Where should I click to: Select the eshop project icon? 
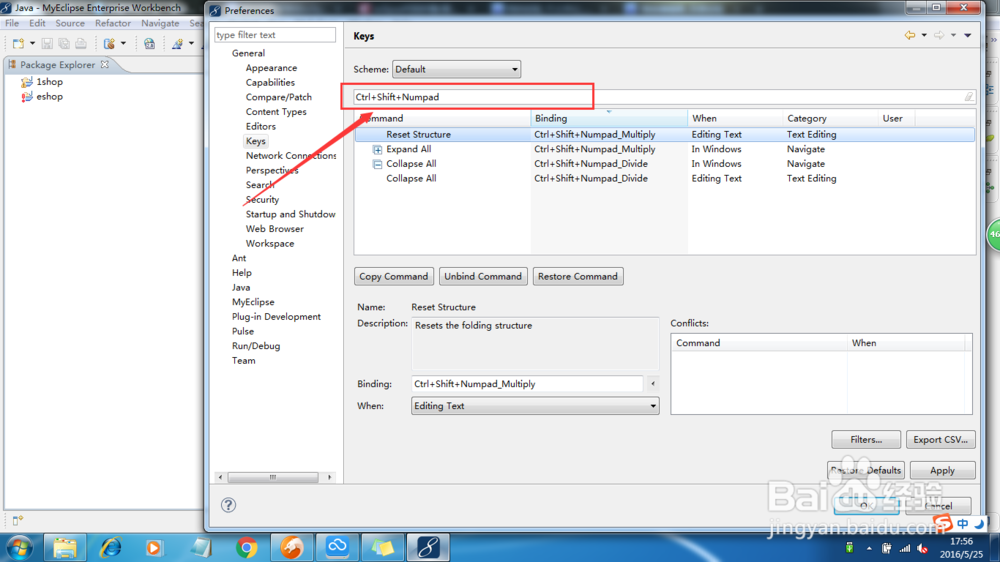26,96
